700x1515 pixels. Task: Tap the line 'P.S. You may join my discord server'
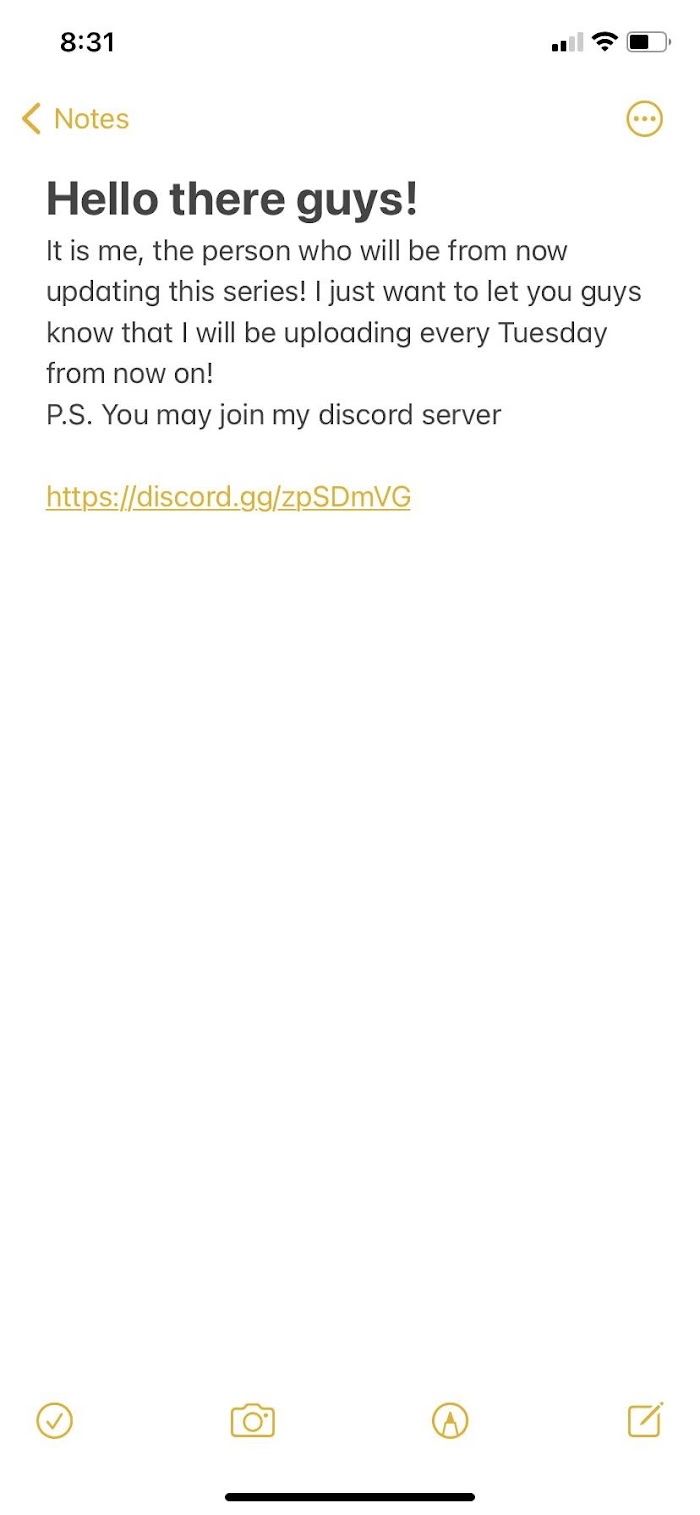click(x=273, y=415)
